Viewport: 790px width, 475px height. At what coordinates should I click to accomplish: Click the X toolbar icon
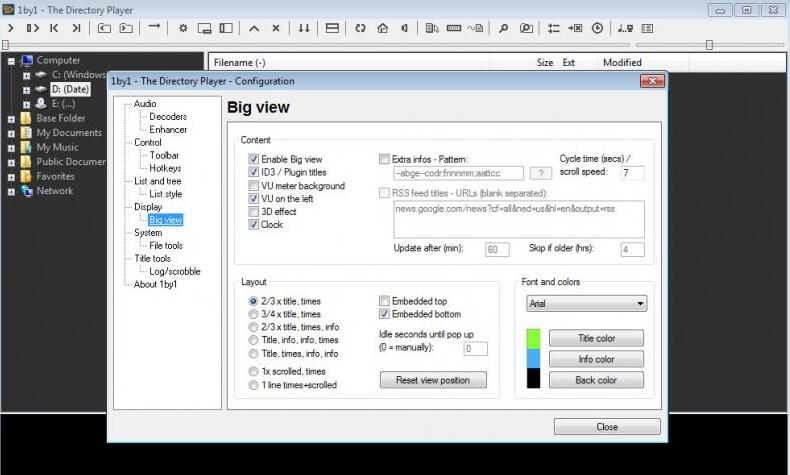pos(276,28)
